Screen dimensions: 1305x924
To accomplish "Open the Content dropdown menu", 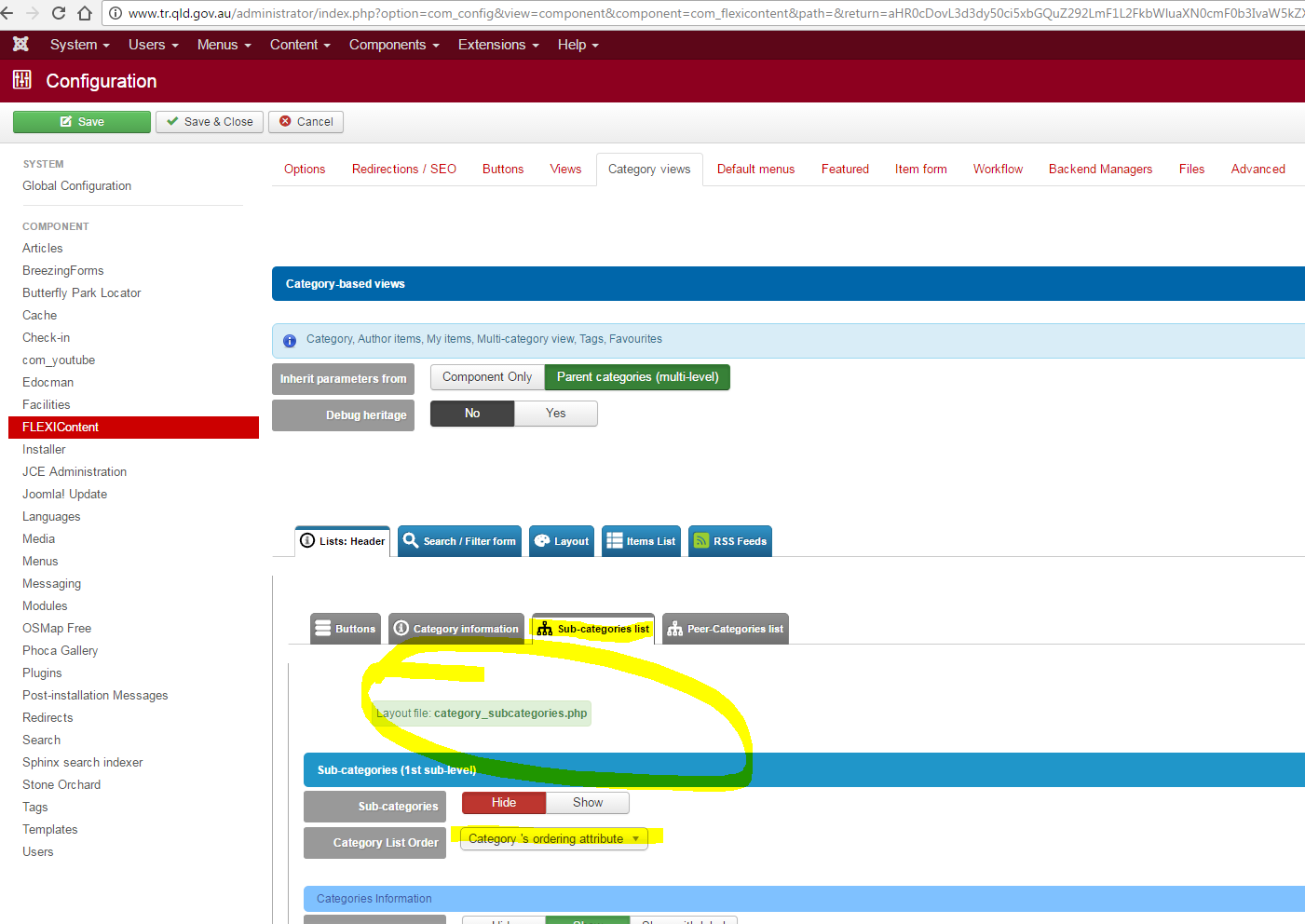I will point(300,45).
